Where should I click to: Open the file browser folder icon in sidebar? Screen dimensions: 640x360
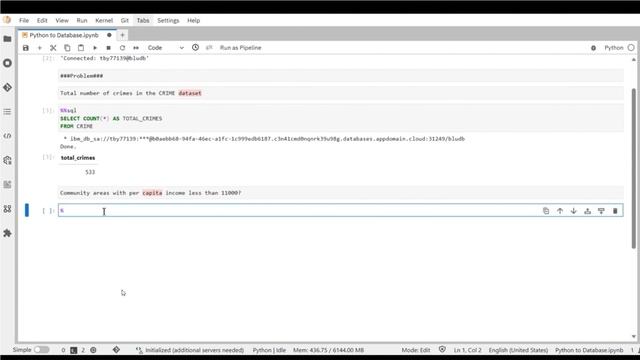point(7,39)
